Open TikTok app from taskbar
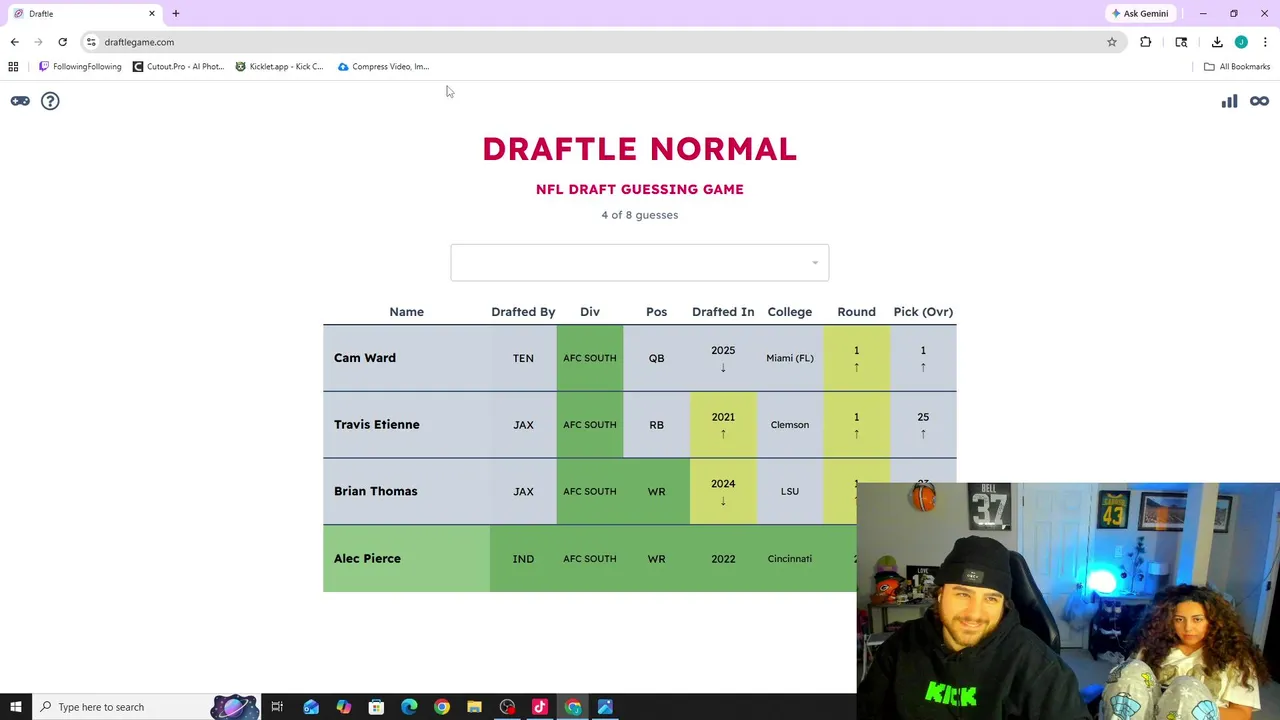This screenshot has width=1280, height=720. coord(540,707)
